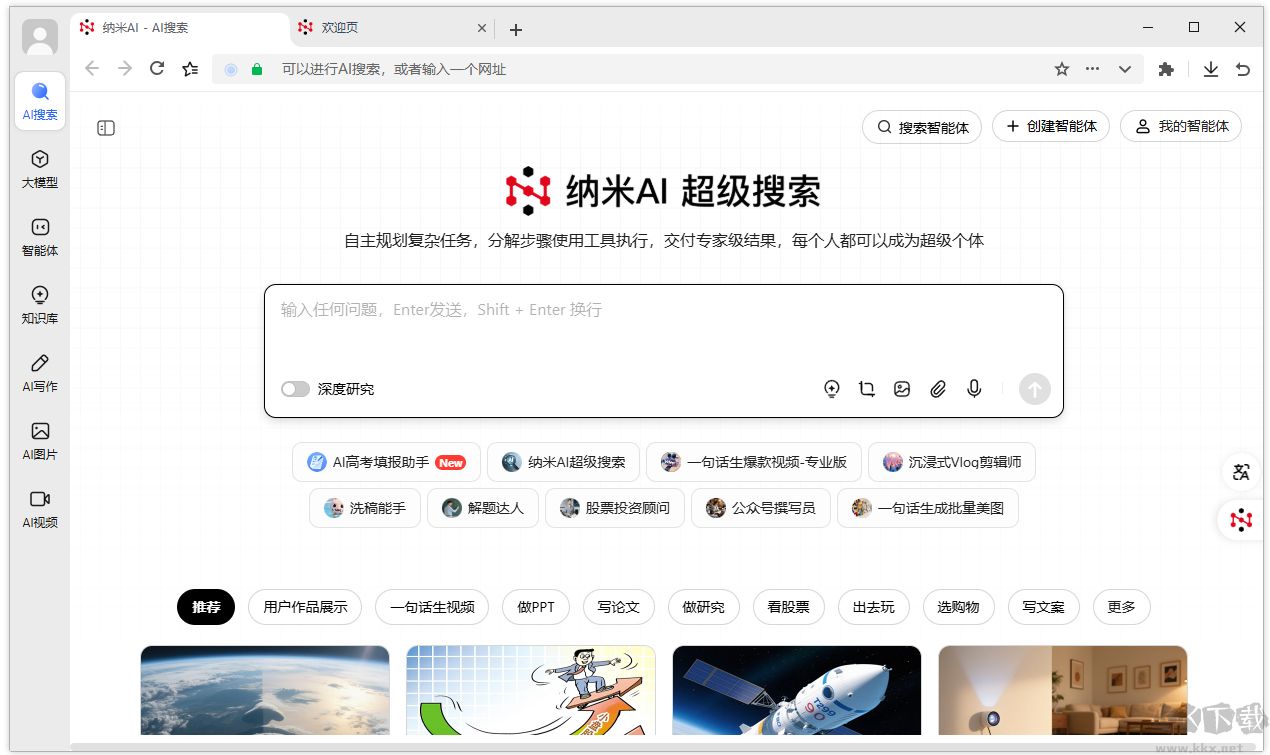1270x755 pixels.
Task: Expand the 更多 category chip
Action: pos(1121,607)
